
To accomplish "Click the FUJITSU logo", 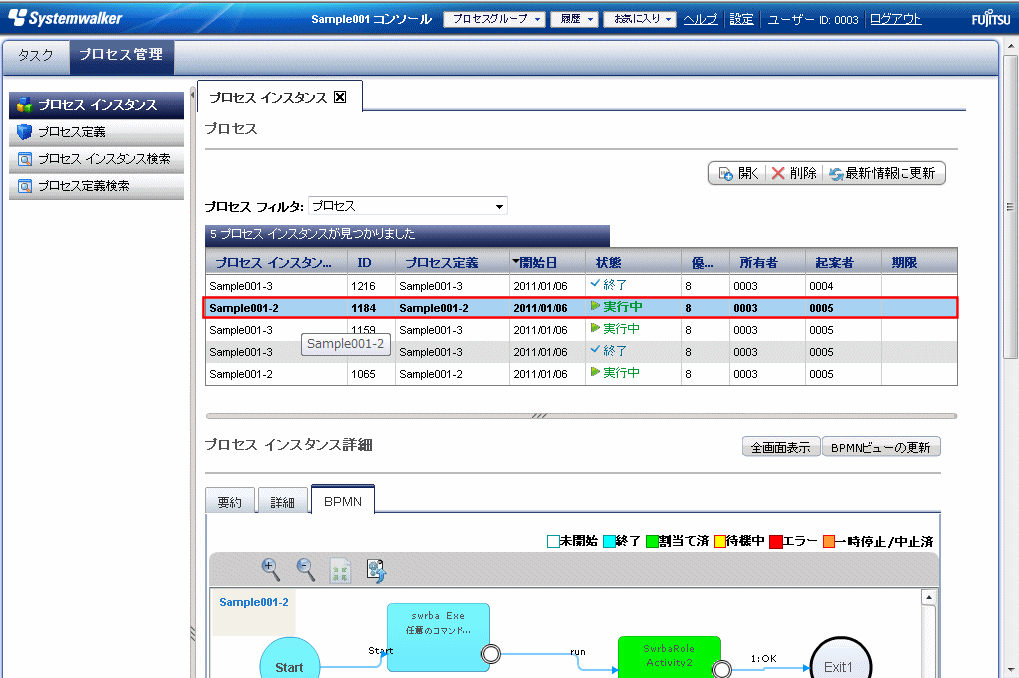I will (x=991, y=19).
